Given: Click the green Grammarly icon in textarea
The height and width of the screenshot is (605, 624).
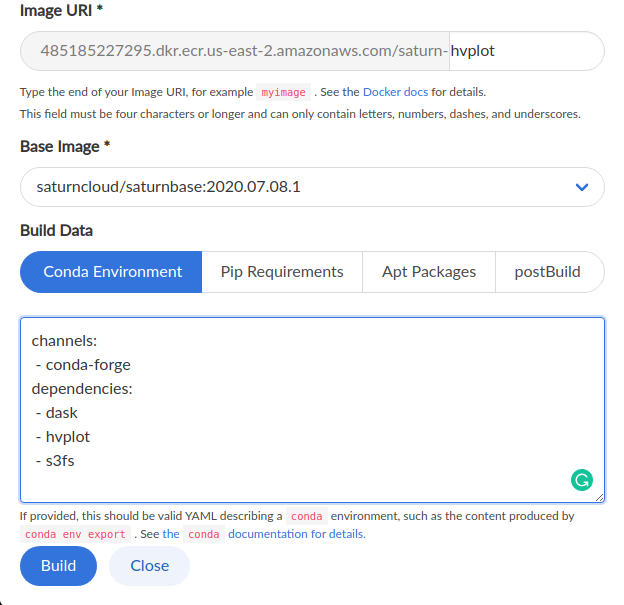Looking at the screenshot, I should pos(581,480).
